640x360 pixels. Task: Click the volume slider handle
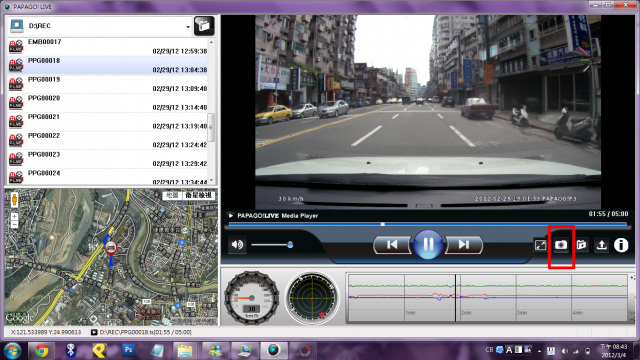coord(290,245)
